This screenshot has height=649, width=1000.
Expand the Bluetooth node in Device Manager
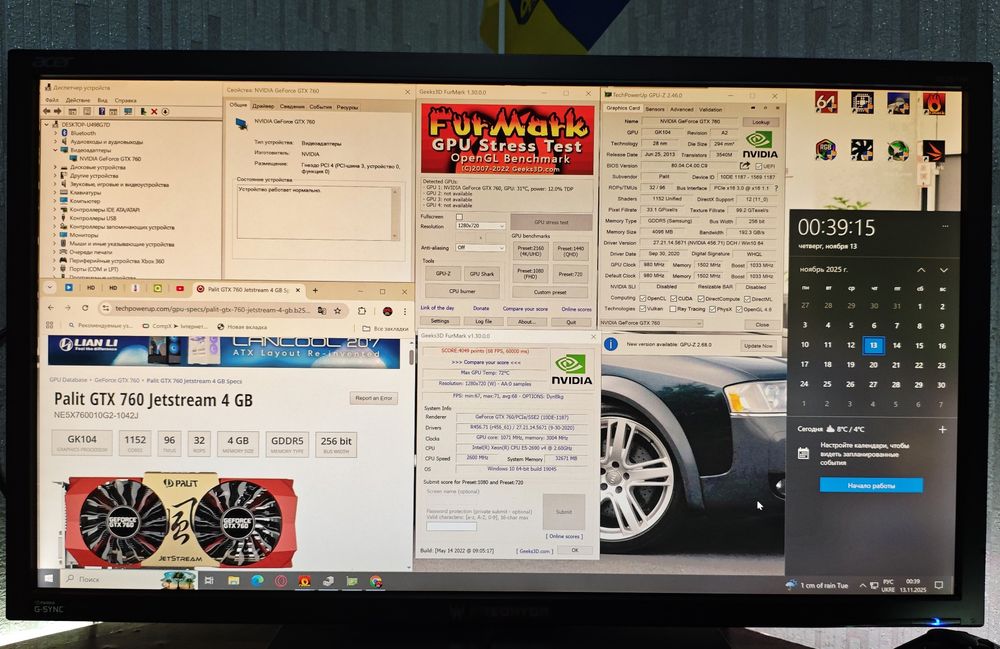point(55,133)
